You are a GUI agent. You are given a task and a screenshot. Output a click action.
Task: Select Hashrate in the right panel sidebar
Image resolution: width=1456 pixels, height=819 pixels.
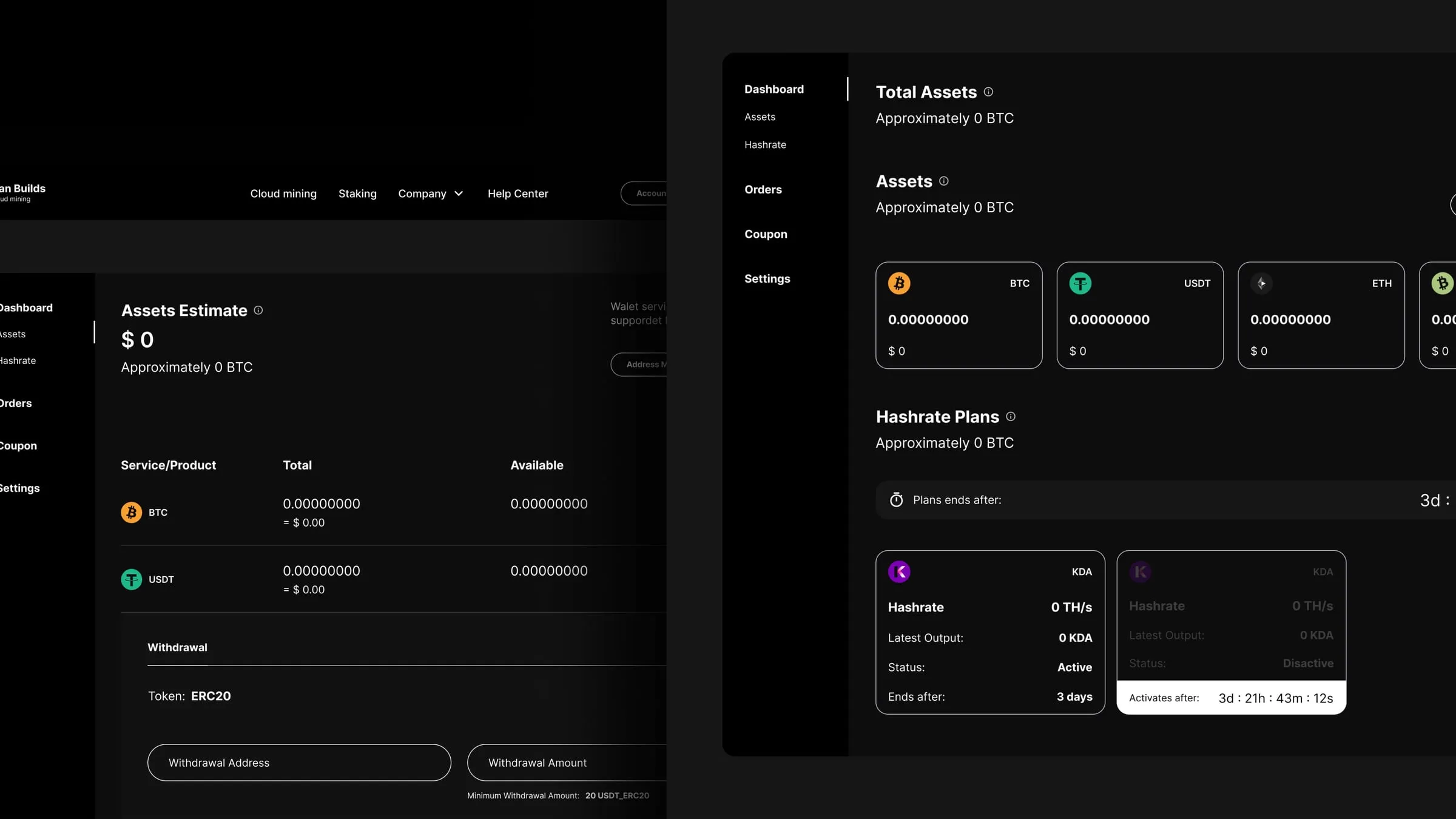click(x=765, y=145)
